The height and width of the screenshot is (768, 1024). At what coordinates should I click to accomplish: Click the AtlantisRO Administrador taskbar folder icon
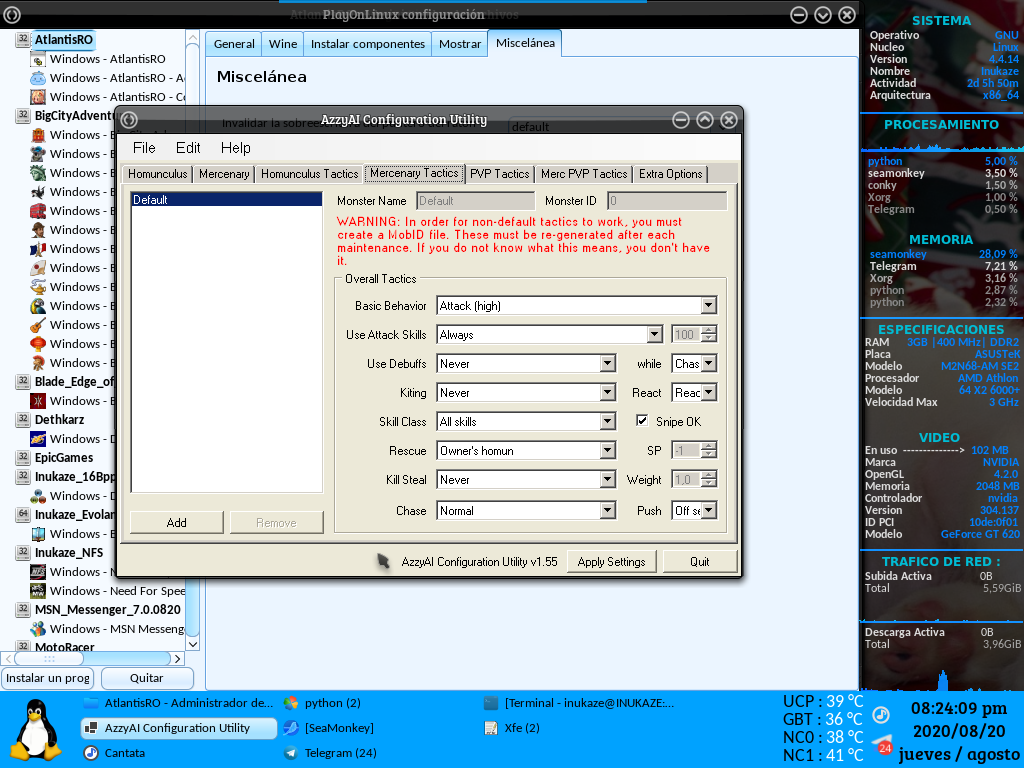(91, 703)
